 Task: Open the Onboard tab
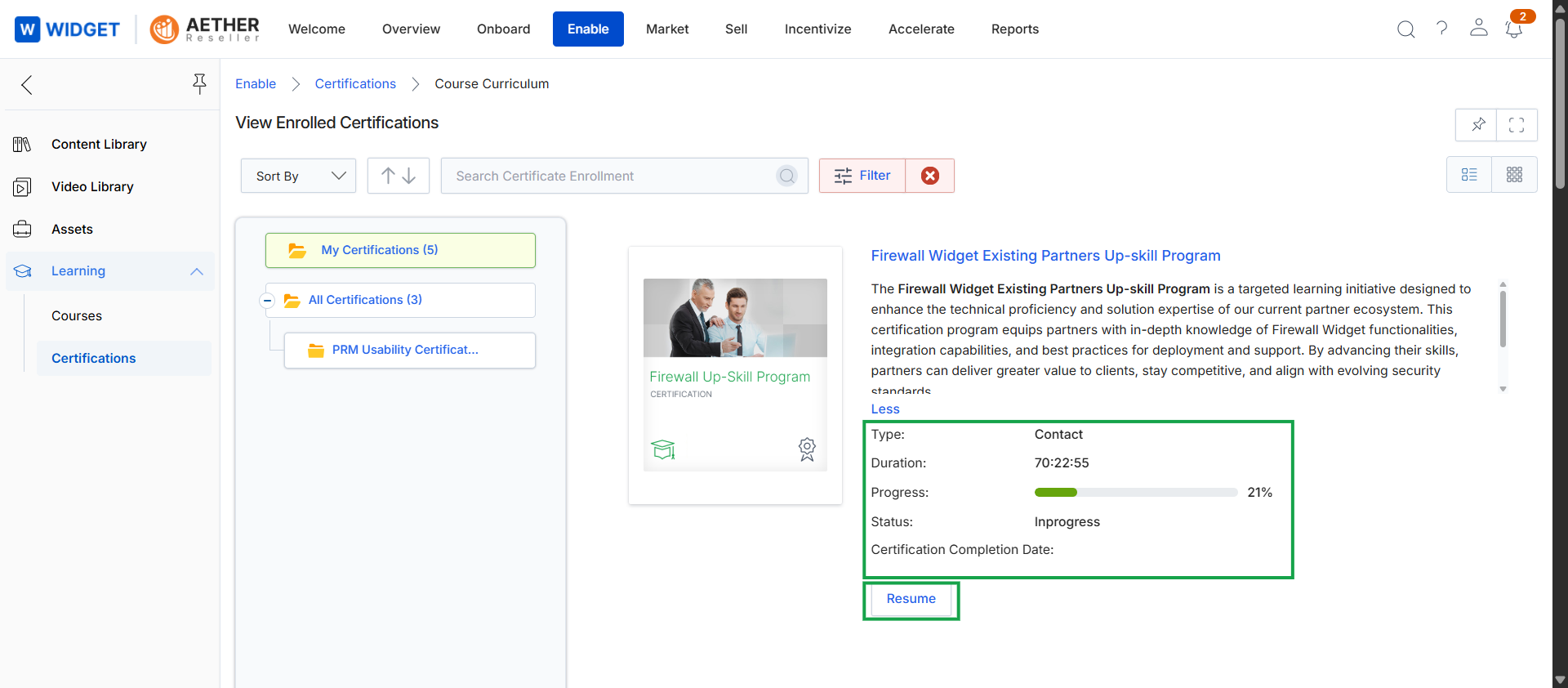tap(503, 29)
